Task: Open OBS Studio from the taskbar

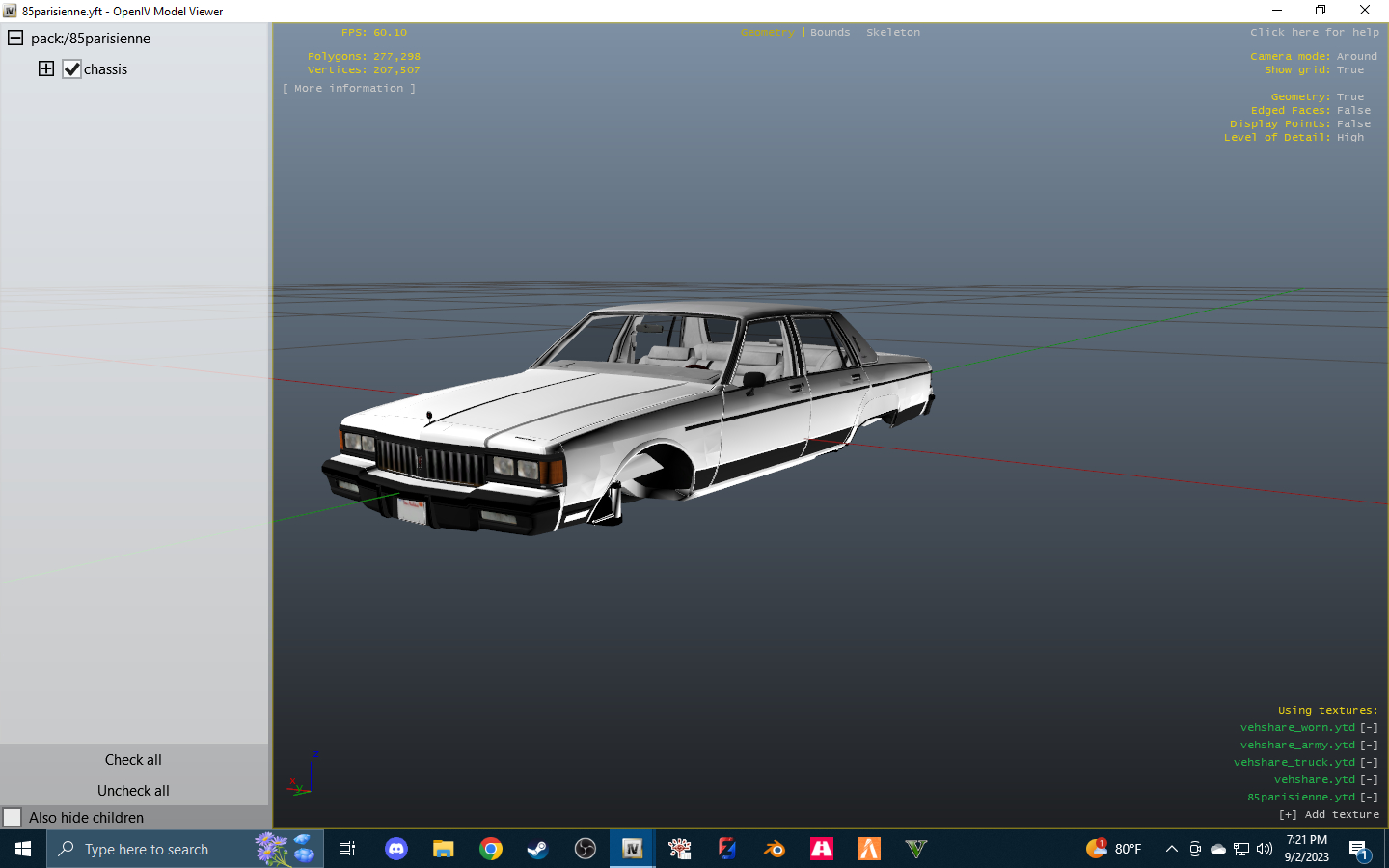Action: (585, 849)
